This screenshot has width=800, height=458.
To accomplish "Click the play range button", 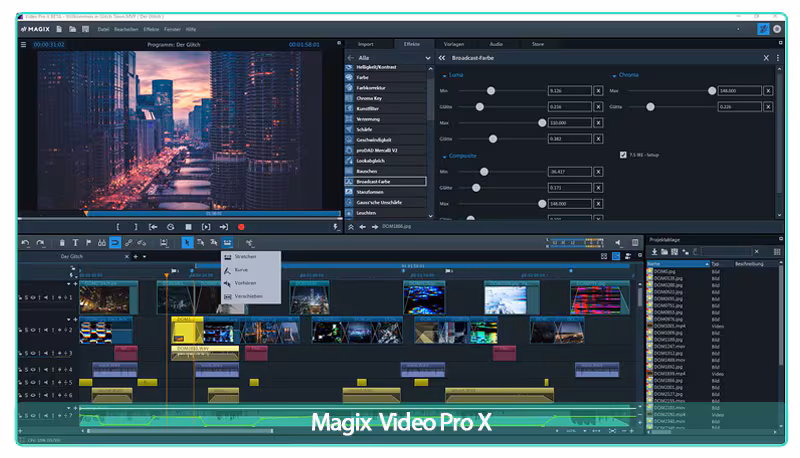I will [206, 227].
